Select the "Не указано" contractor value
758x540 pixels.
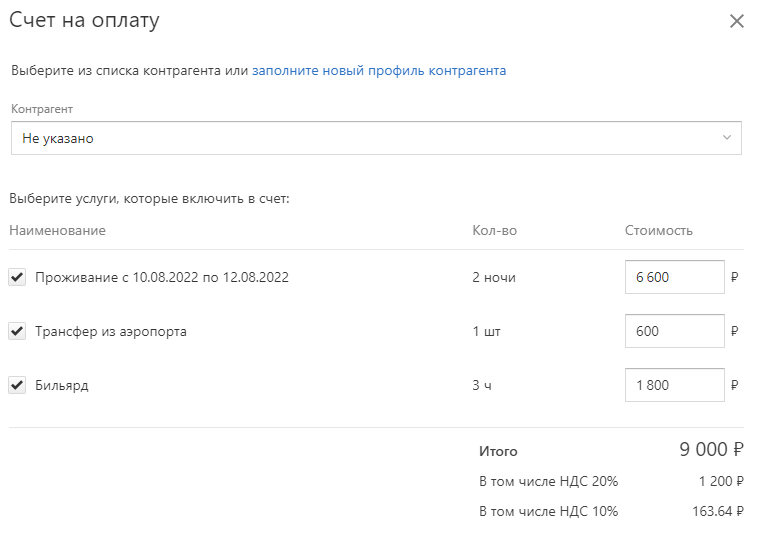pos(58,138)
